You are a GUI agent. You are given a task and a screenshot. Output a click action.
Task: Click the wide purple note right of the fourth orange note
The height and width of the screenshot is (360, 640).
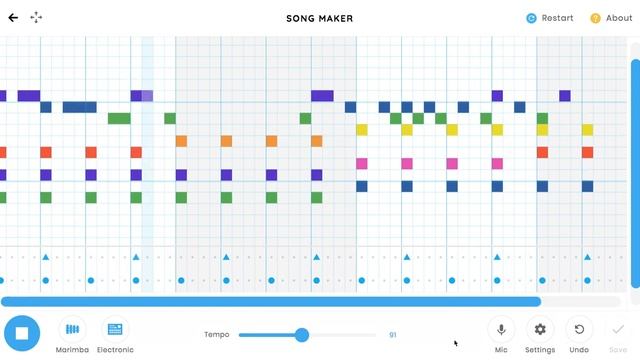click(x=322, y=96)
